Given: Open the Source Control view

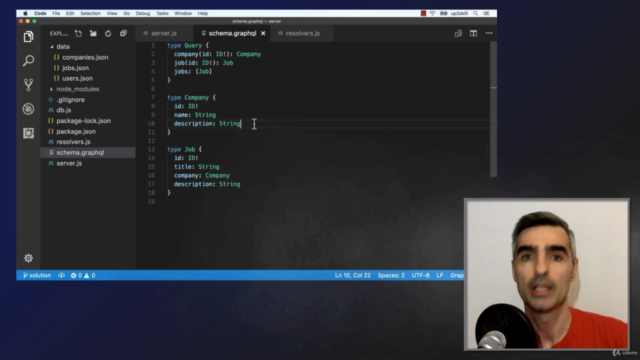Looking at the screenshot, I should [x=28, y=85].
